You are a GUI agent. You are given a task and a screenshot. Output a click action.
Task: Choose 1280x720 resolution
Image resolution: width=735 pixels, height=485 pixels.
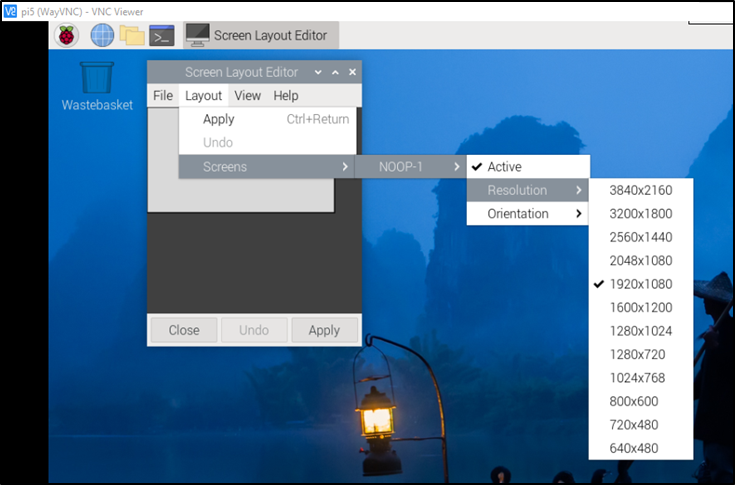click(x=641, y=354)
